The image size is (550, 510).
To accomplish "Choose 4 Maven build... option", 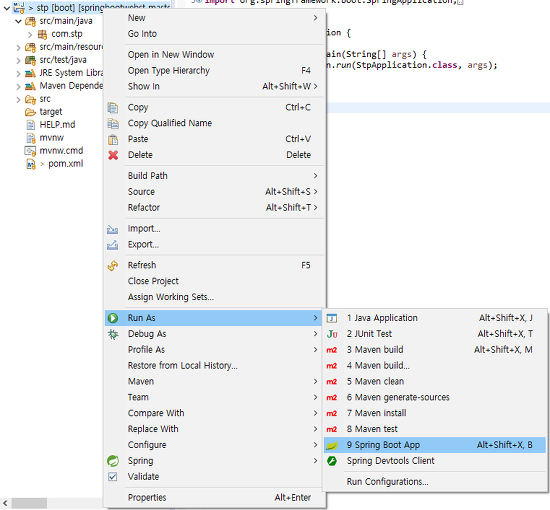I will pos(435,365).
